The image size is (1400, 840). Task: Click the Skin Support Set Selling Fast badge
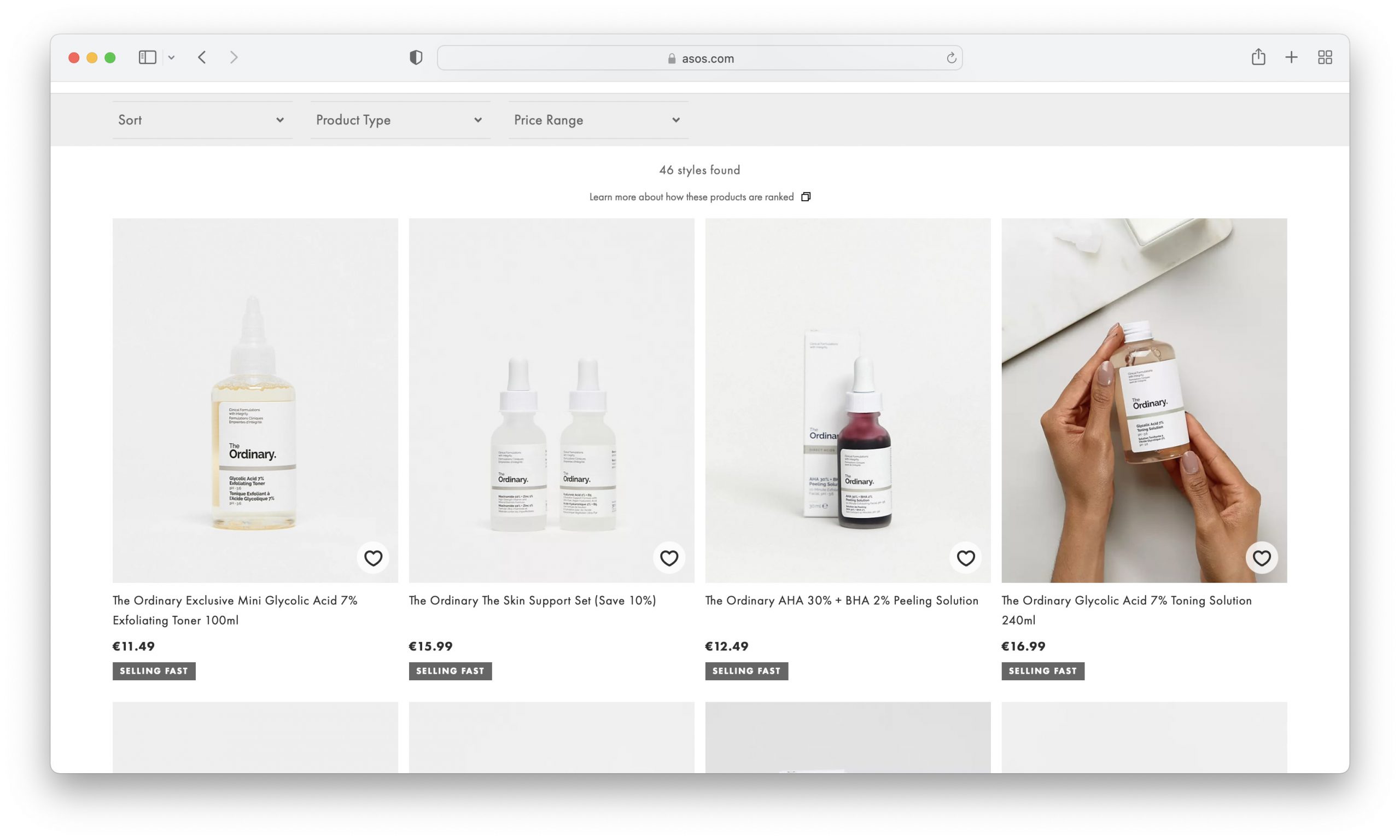coord(450,670)
